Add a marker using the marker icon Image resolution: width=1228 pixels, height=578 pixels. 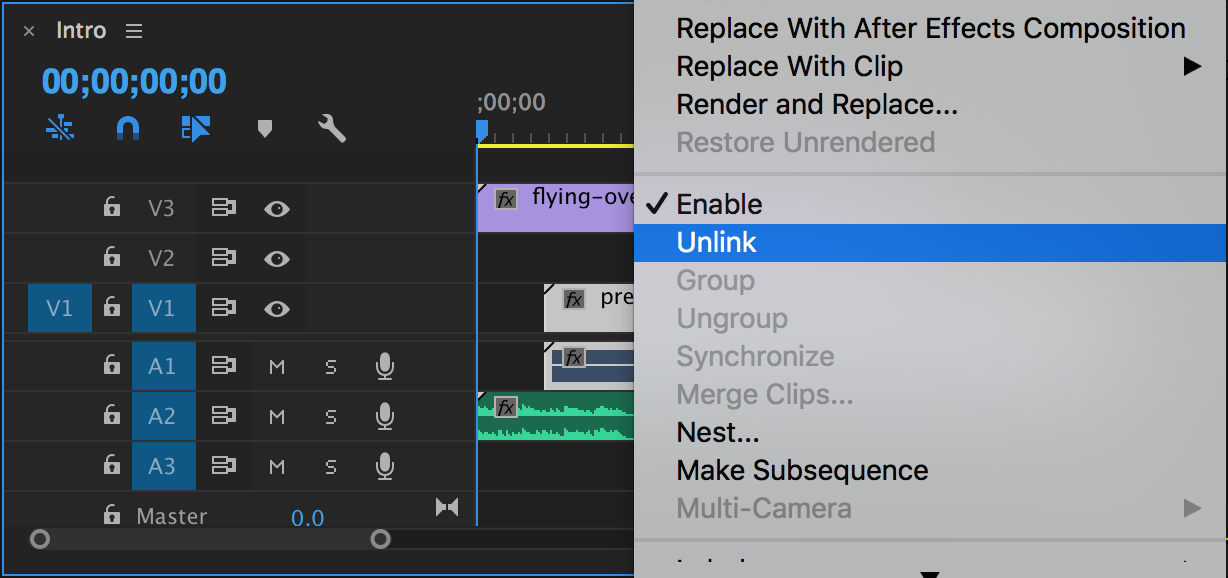click(265, 128)
